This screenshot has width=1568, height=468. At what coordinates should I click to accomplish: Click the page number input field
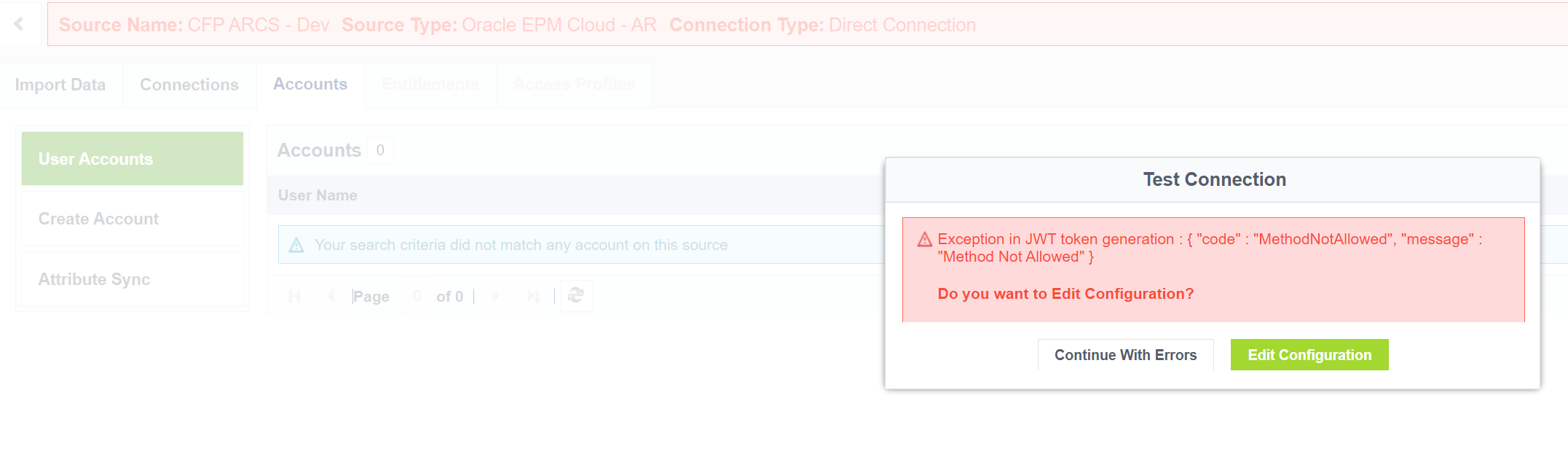click(417, 296)
